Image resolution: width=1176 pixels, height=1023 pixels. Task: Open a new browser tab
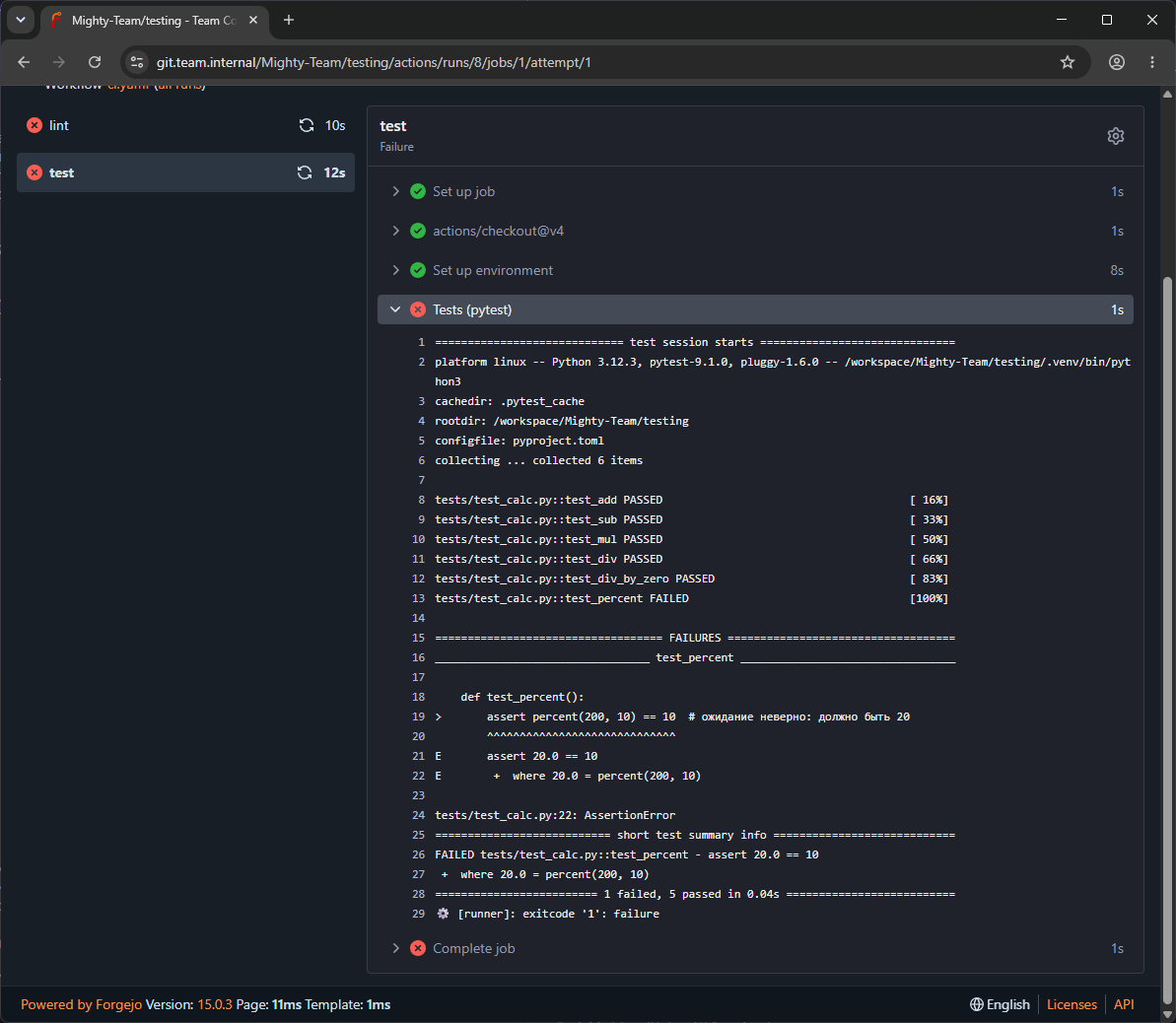(x=289, y=21)
